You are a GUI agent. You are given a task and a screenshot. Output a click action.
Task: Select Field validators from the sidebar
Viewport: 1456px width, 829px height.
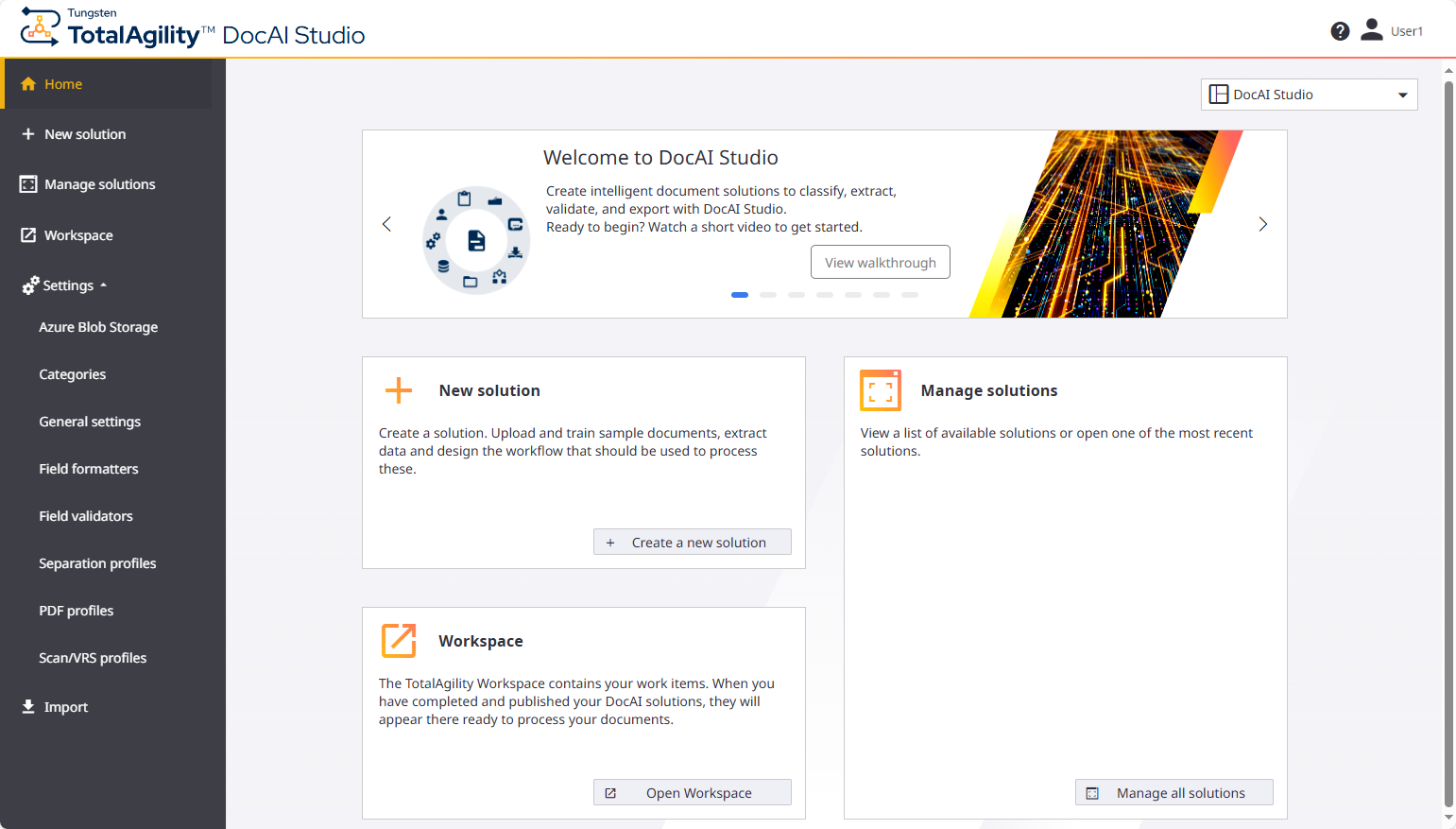coord(86,515)
